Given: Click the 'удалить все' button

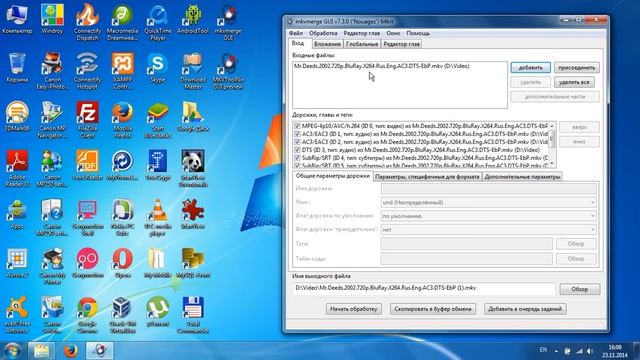Looking at the screenshot, I should [574, 82].
